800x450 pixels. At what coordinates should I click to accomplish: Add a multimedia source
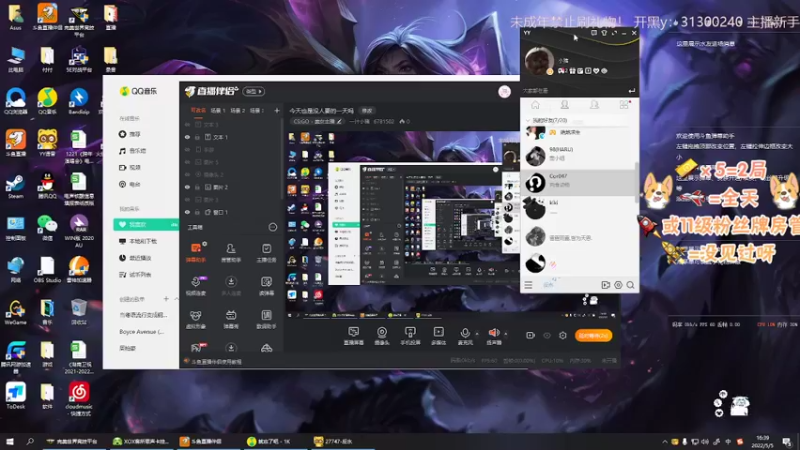(438, 336)
